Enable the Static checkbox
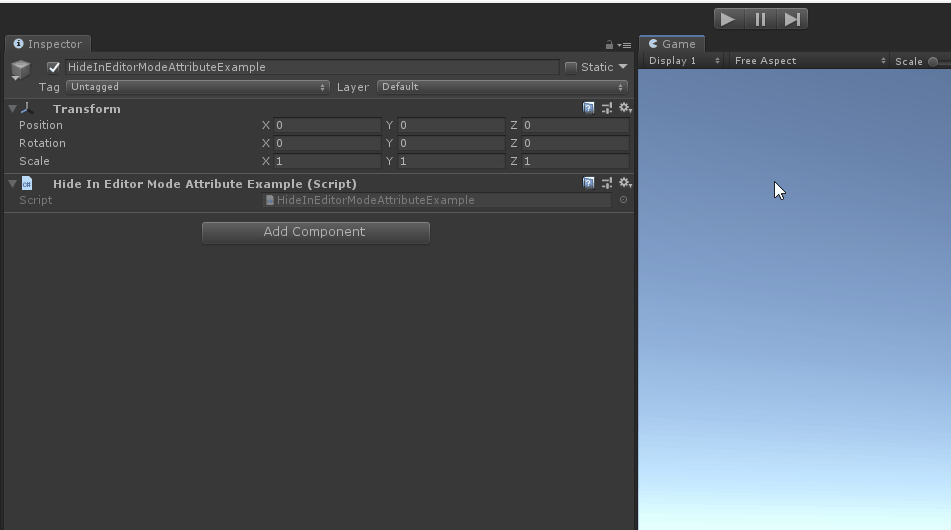 571,67
